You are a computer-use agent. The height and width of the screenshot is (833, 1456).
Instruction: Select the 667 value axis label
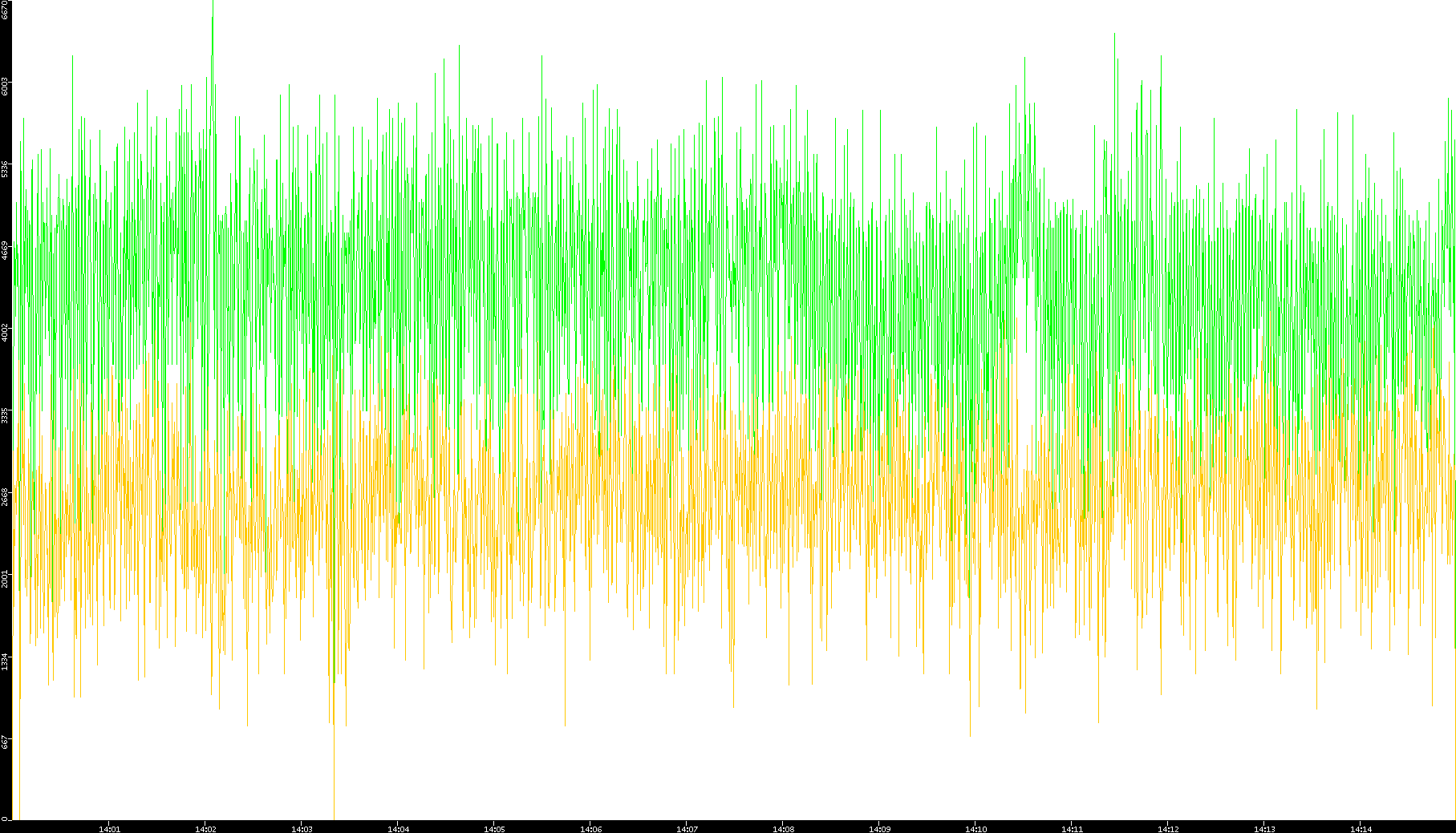click(x=5, y=742)
